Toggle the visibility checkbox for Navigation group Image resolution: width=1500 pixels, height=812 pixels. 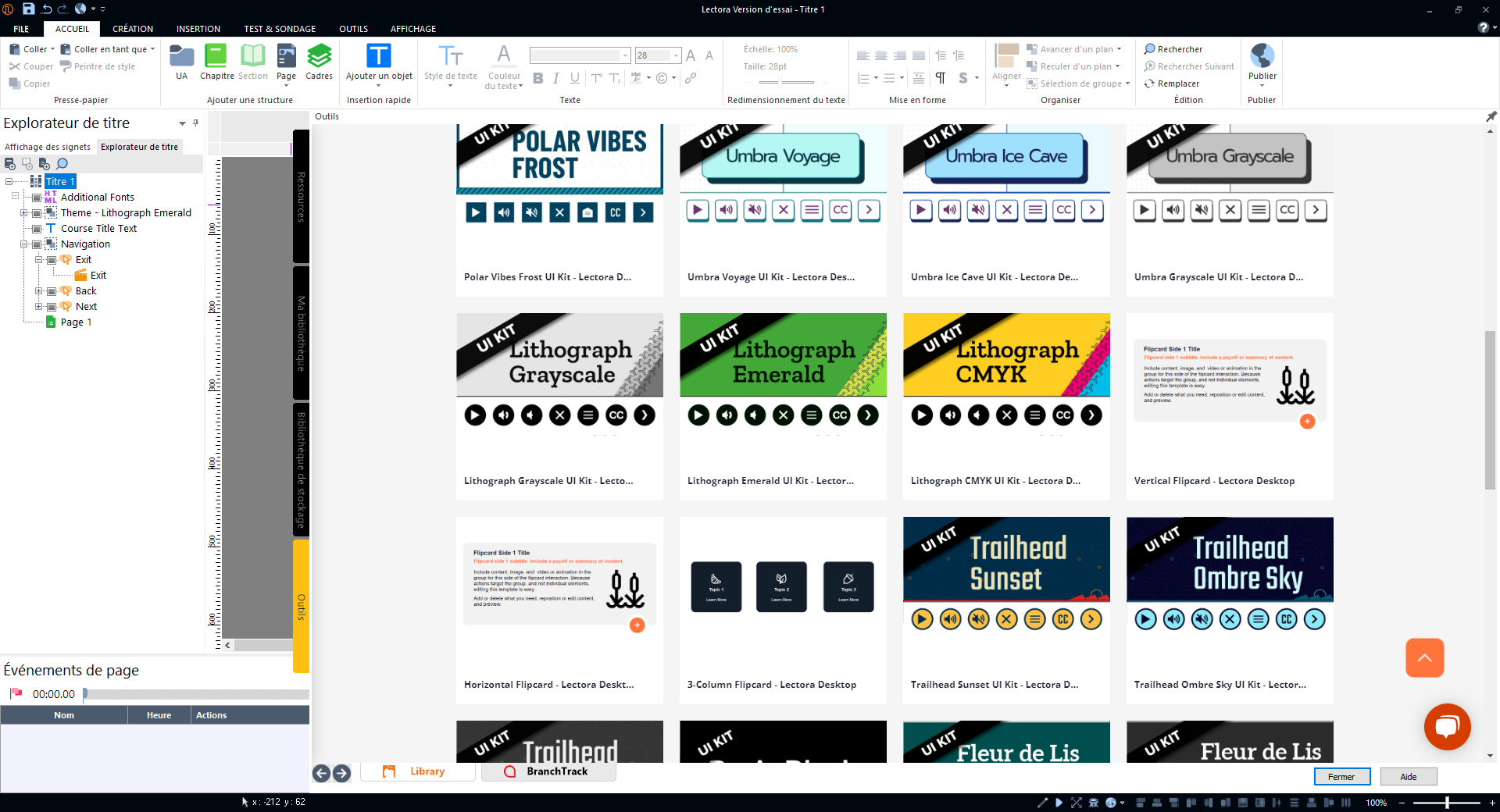point(37,244)
